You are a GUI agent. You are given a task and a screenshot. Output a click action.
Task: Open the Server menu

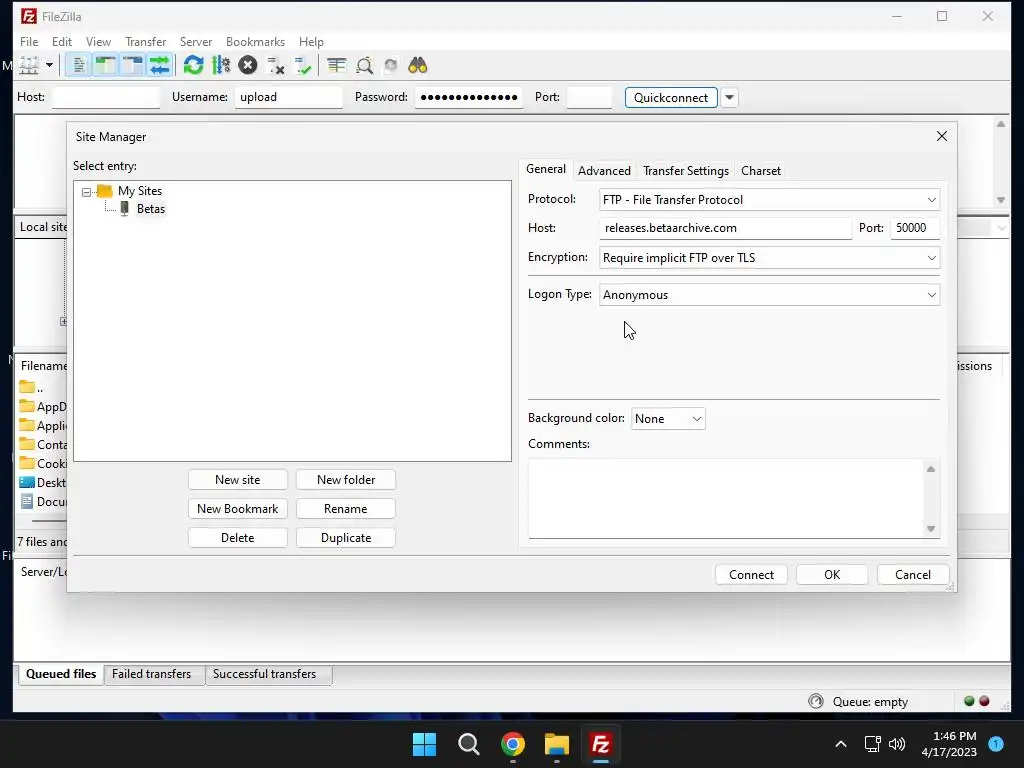[x=196, y=42]
